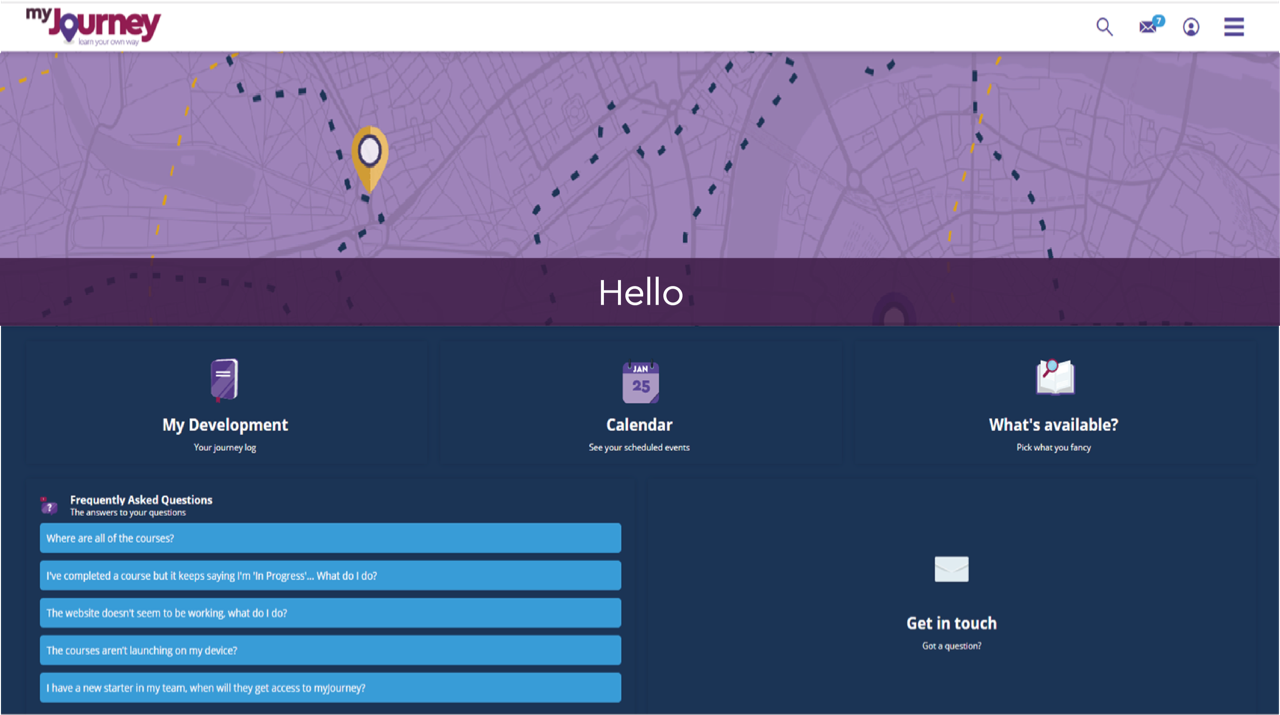The image size is (1280, 715).
Task: Expand the new starter access question
Action: (330, 688)
